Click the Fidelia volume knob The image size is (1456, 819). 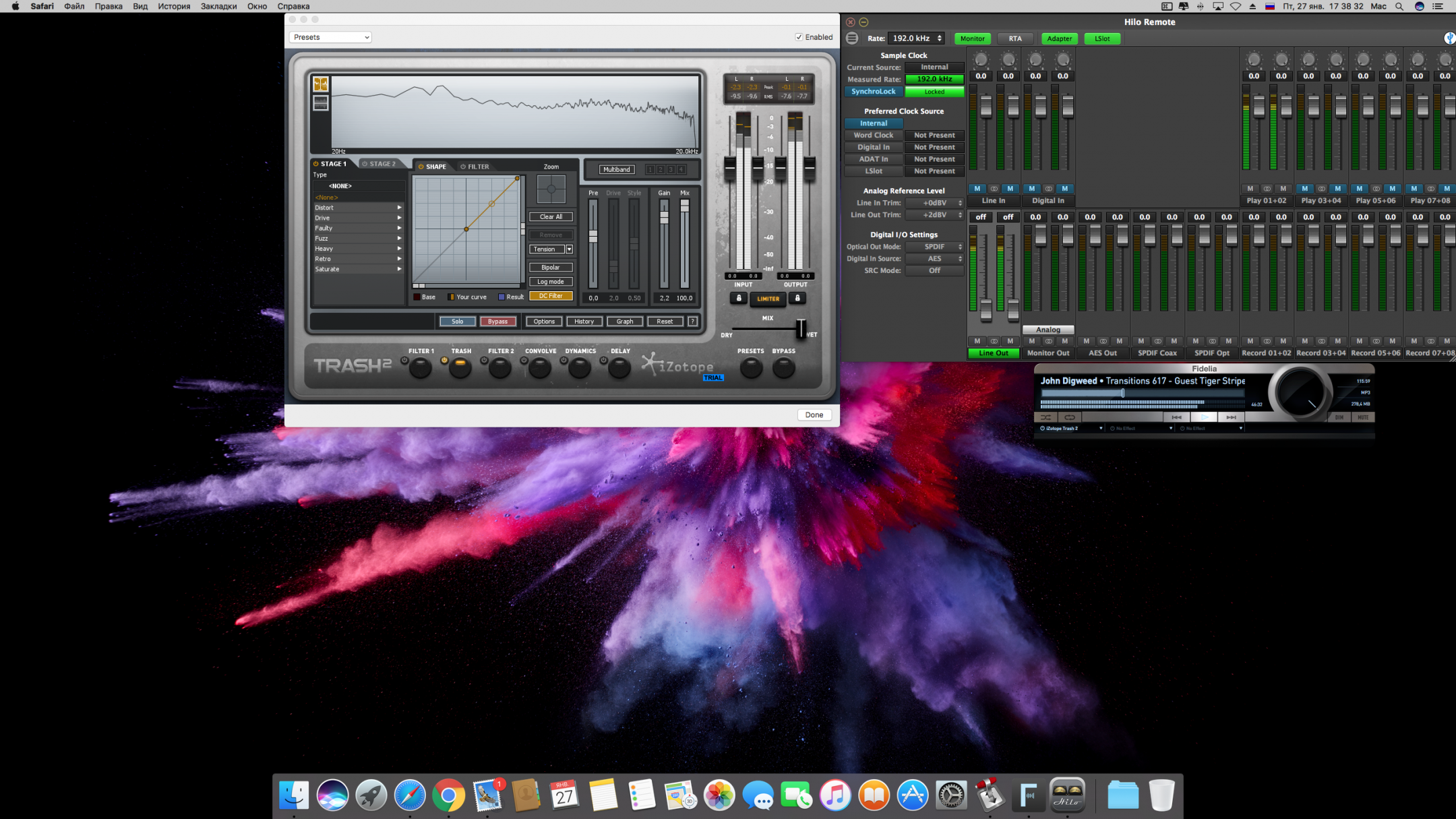point(1301,394)
